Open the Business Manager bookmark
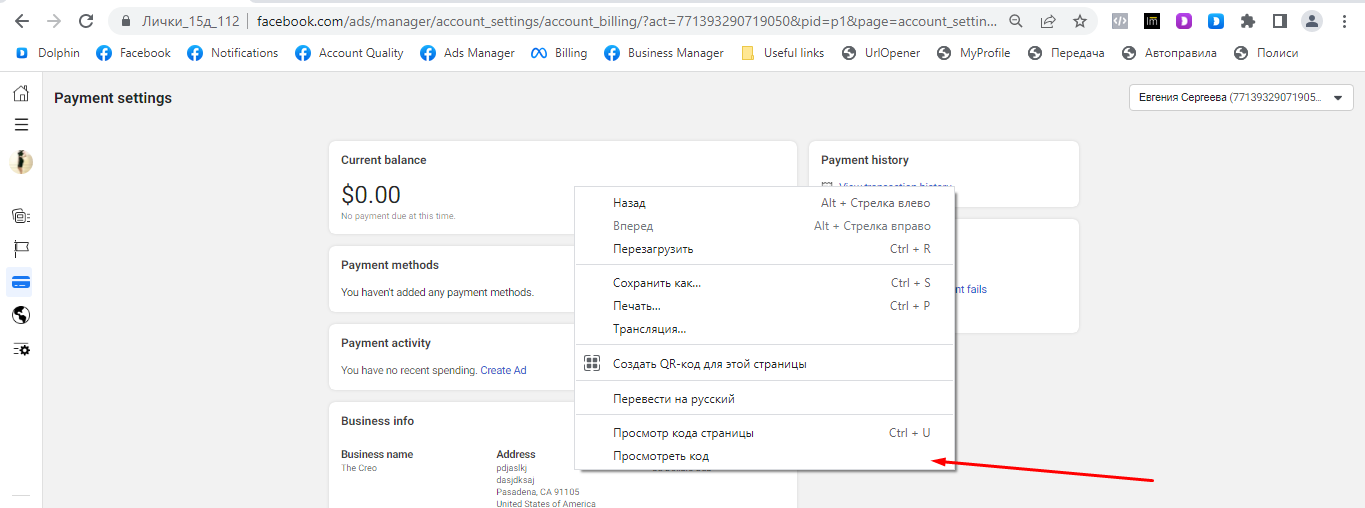1365x508 pixels. [x=664, y=53]
